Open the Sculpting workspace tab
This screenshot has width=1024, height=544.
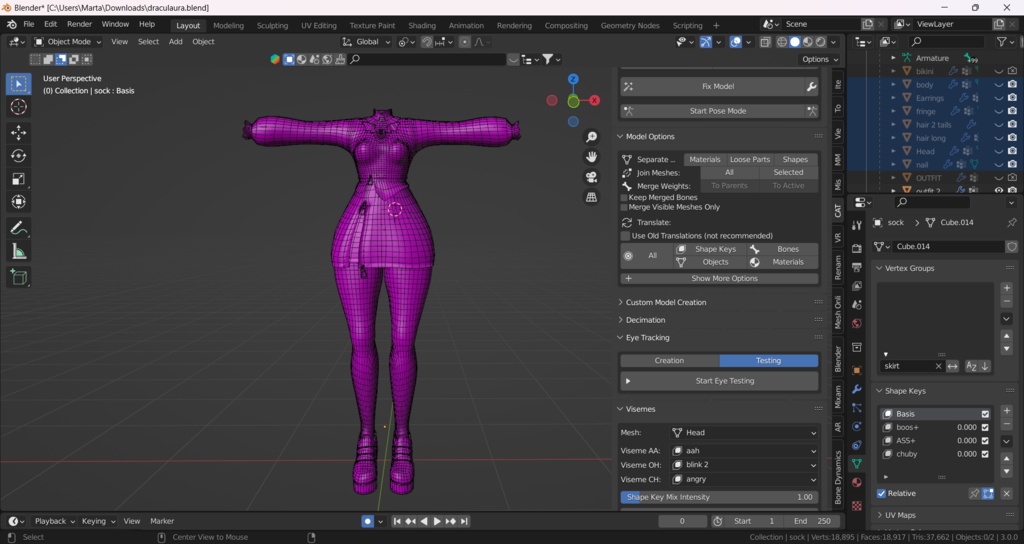(272, 25)
